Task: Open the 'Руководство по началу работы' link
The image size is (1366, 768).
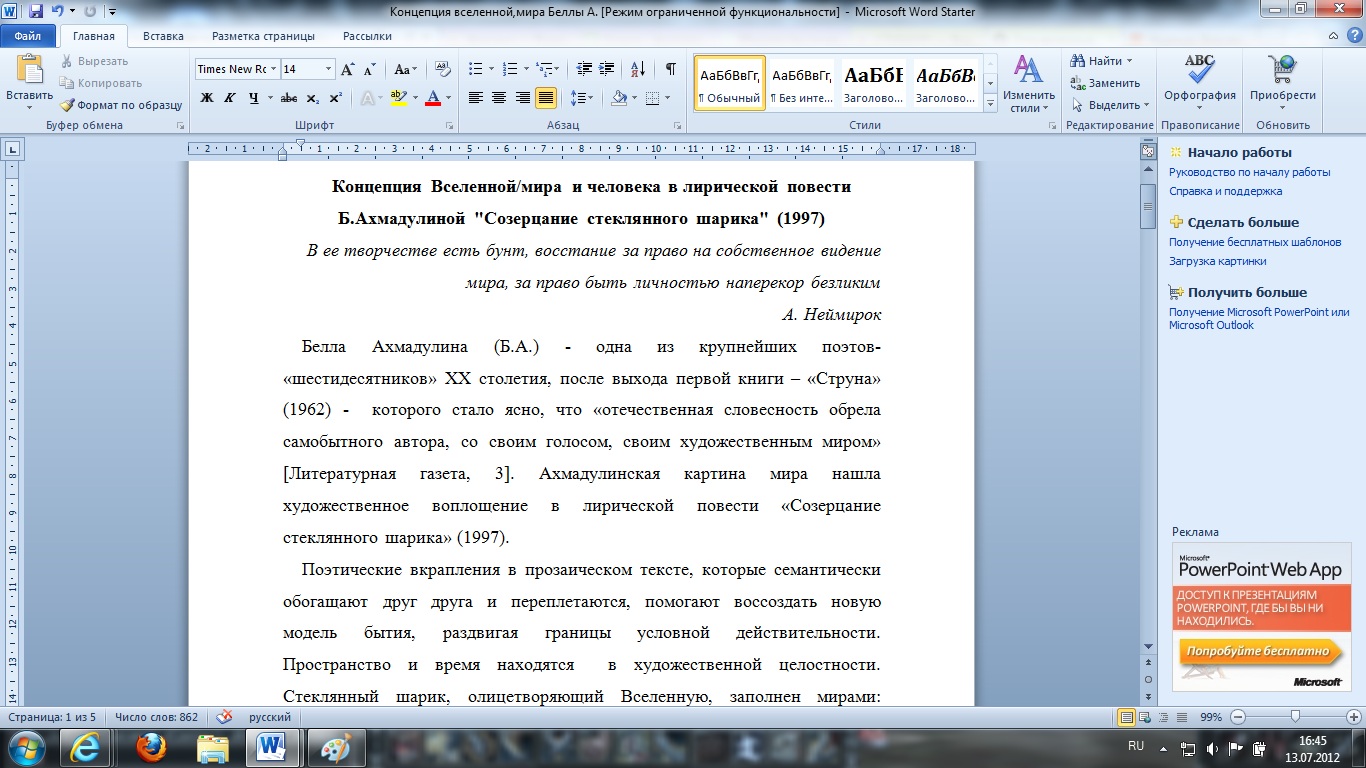Action: click(x=1249, y=172)
